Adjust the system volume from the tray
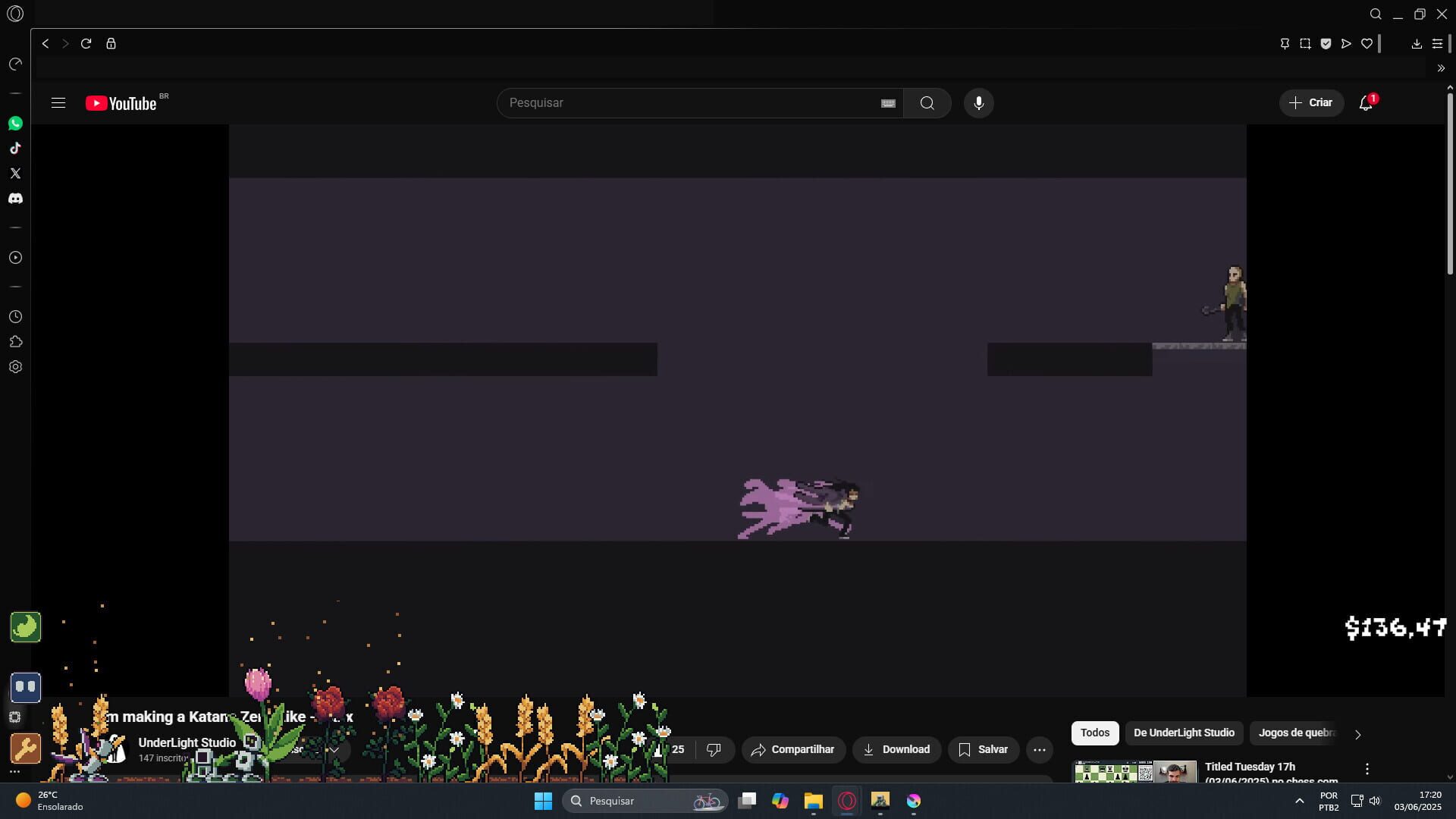This screenshot has width=1456, height=819. [x=1376, y=800]
